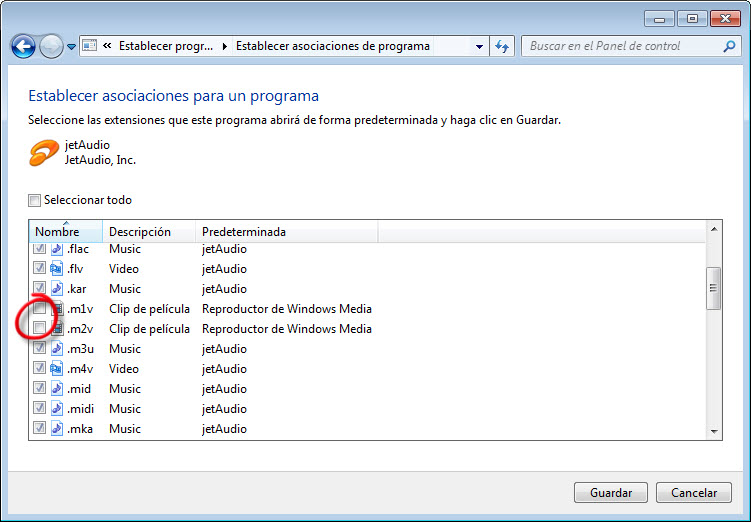Expand hidden breadcrumb chevron in address bar
The width and height of the screenshot is (751, 522).
tap(107, 46)
